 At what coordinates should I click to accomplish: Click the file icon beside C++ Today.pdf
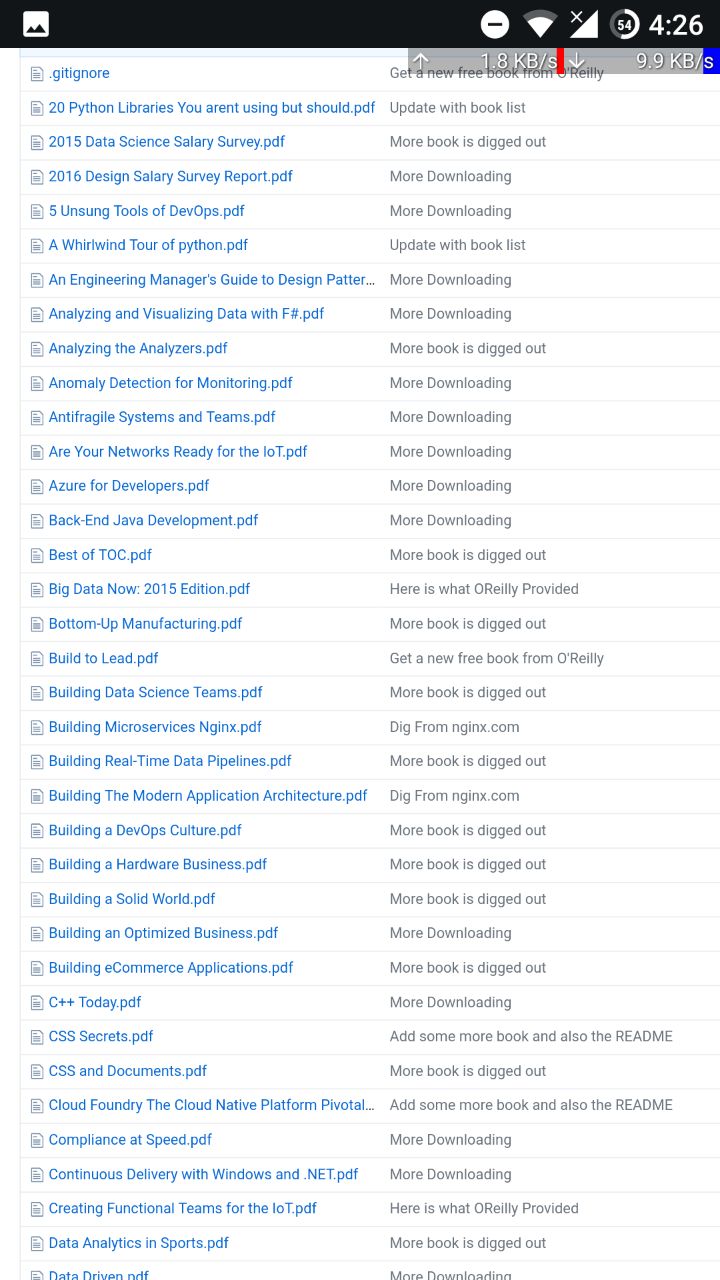(37, 1003)
